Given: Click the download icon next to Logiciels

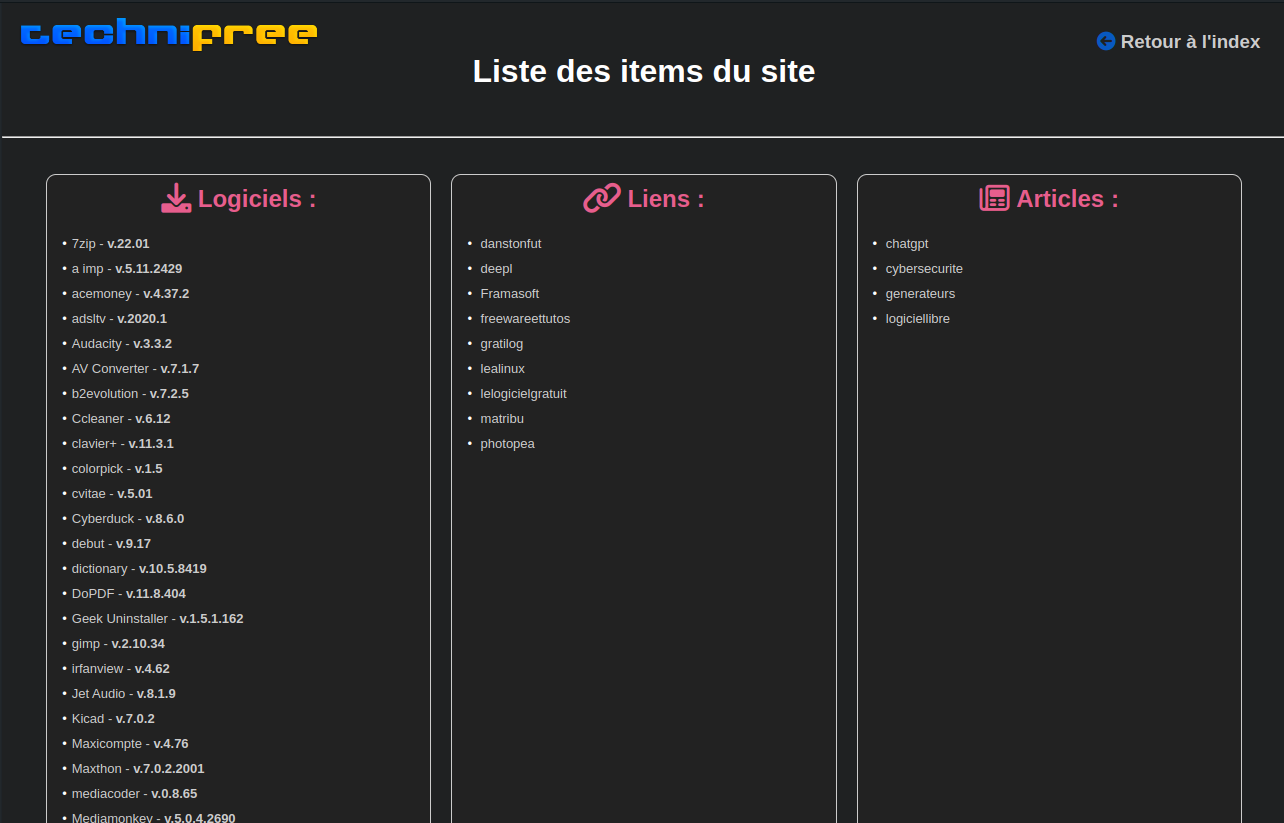Looking at the screenshot, I should [x=176, y=198].
